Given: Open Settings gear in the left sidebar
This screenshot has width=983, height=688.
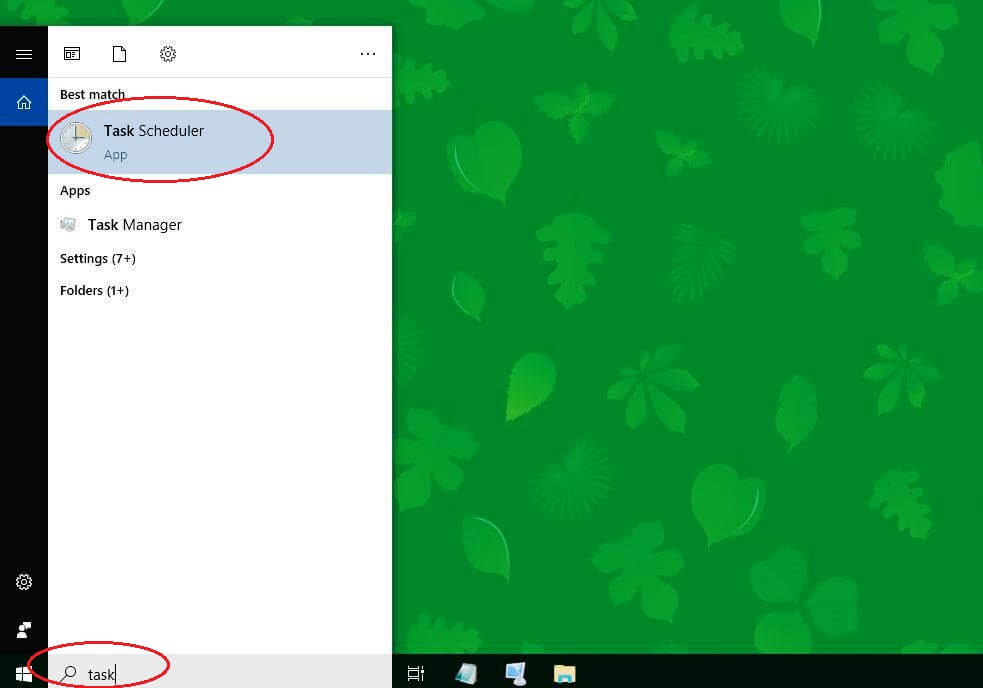Looking at the screenshot, I should 24,582.
